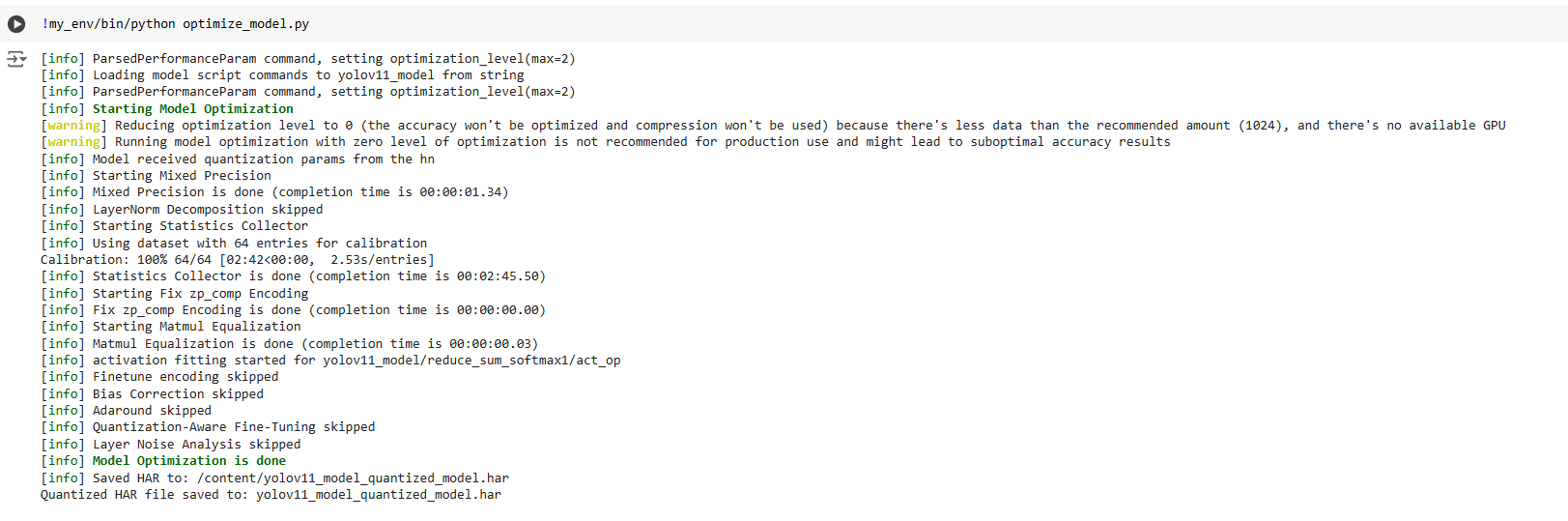Click the 'Using dataset with 64 entries' line

[x=233, y=244]
